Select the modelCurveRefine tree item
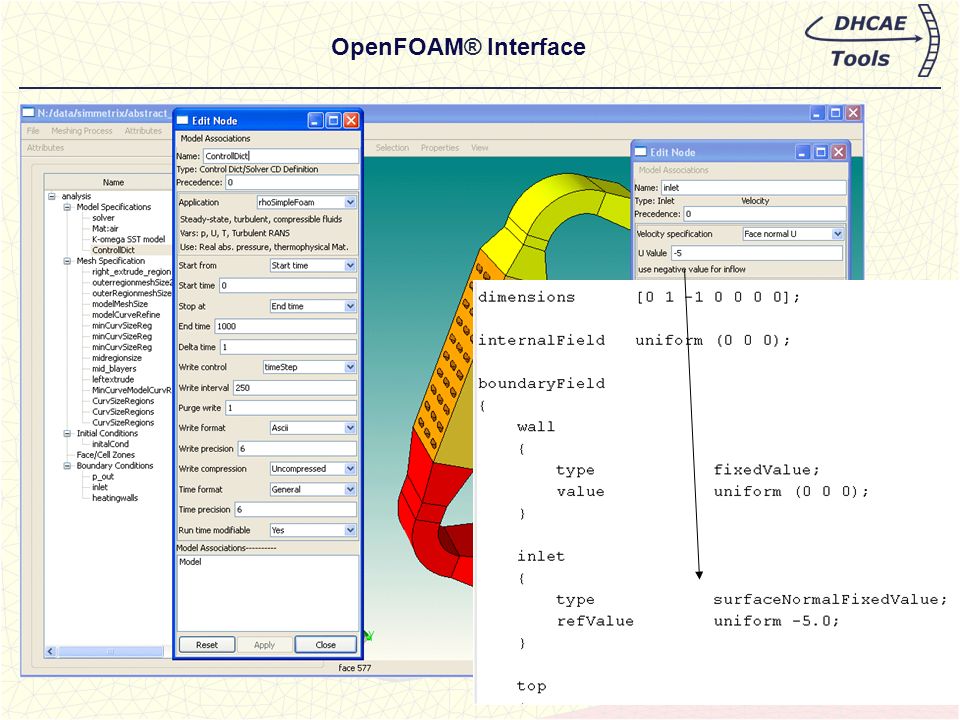Image resolution: width=960 pixels, height=720 pixels. [x=126, y=315]
